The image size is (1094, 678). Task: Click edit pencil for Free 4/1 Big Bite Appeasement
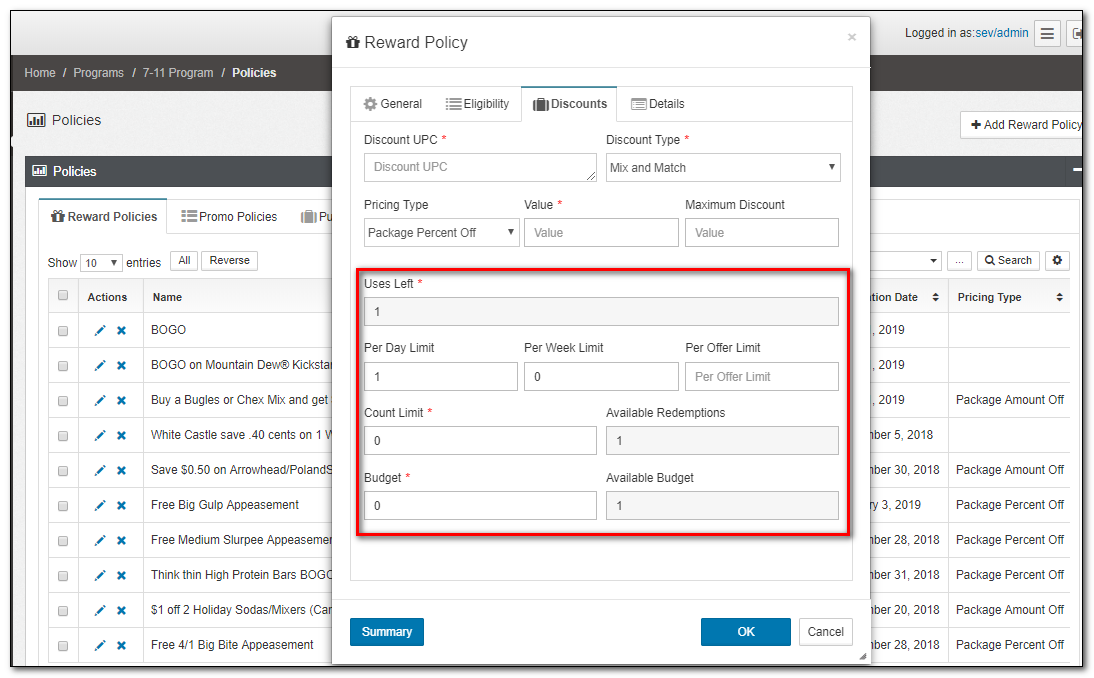coord(100,645)
